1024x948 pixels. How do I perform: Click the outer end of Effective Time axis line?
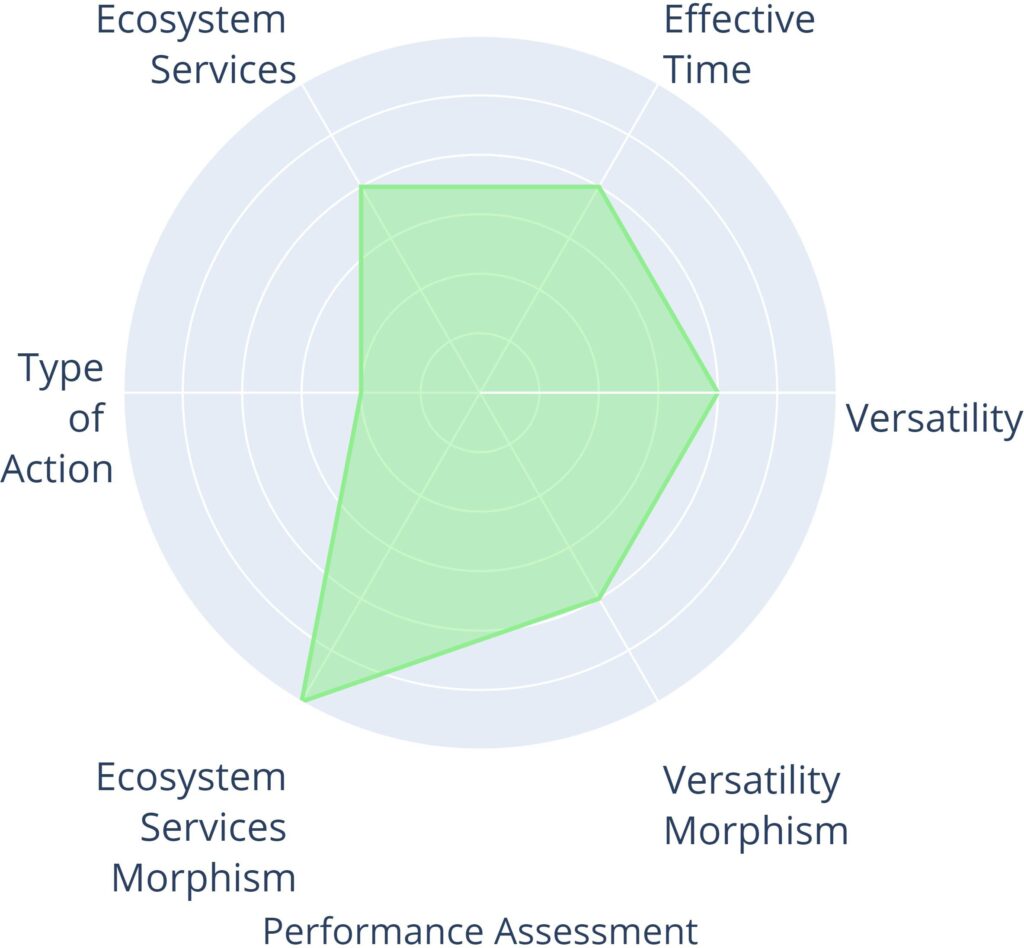coord(657,86)
